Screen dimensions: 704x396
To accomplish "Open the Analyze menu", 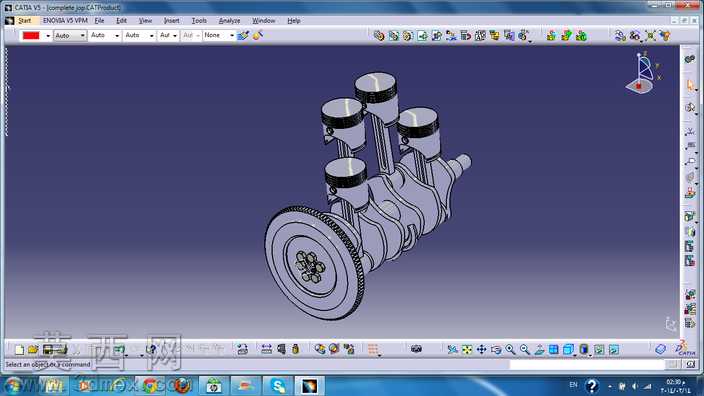I will tap(229, 21).
